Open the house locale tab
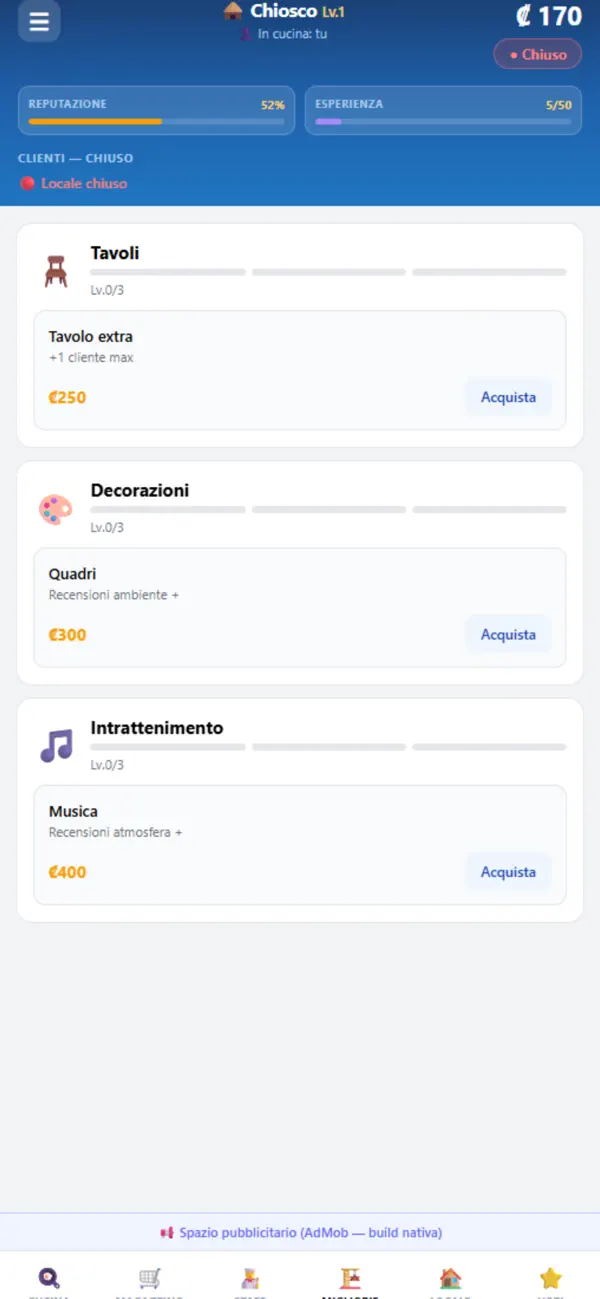Viewport: 600px width, 1299px height. pyautogui.click(x=450, y=1279)
